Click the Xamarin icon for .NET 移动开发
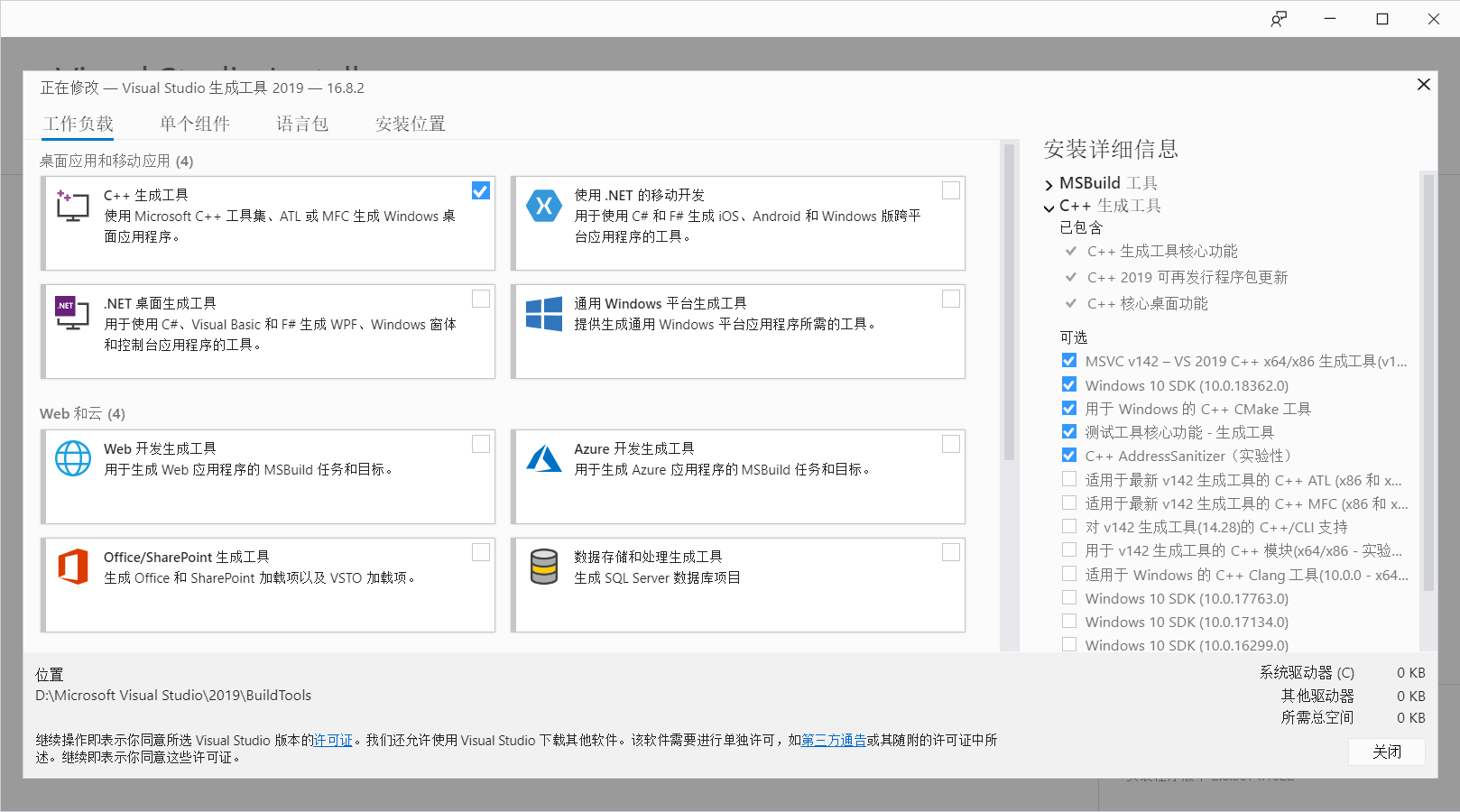The image size is (1460, 812). pos(543,206)
